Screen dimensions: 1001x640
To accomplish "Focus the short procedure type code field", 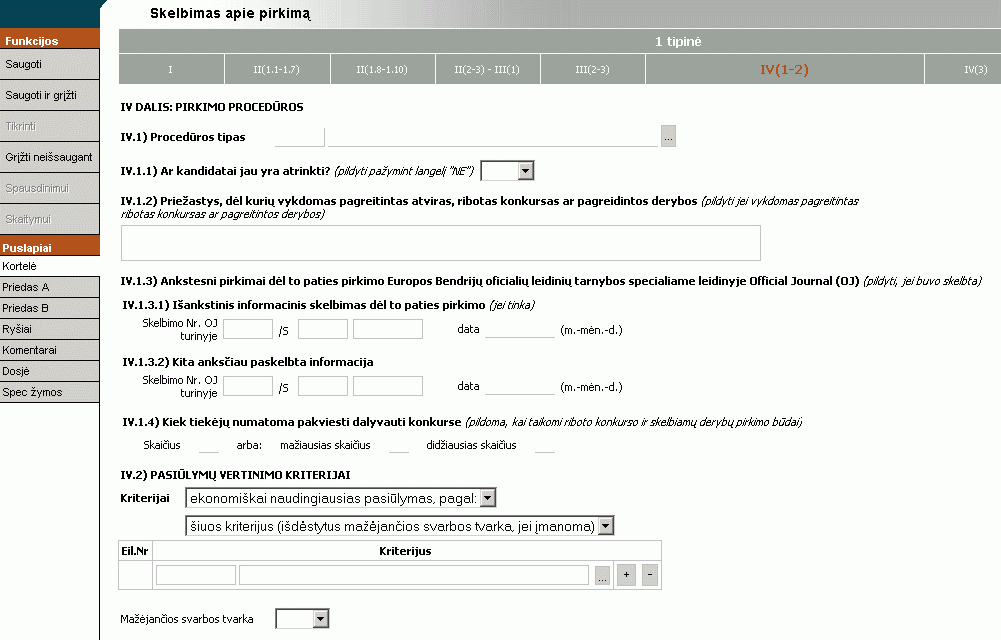I will coord(299,137).
